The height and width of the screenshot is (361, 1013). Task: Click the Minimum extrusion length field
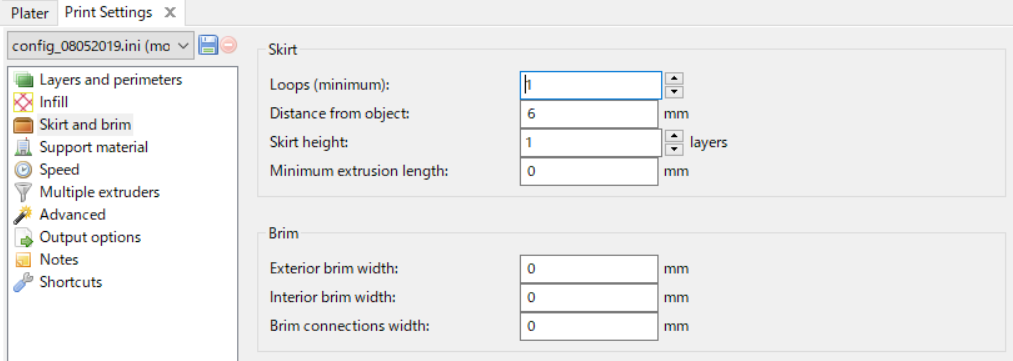point(589,171)
